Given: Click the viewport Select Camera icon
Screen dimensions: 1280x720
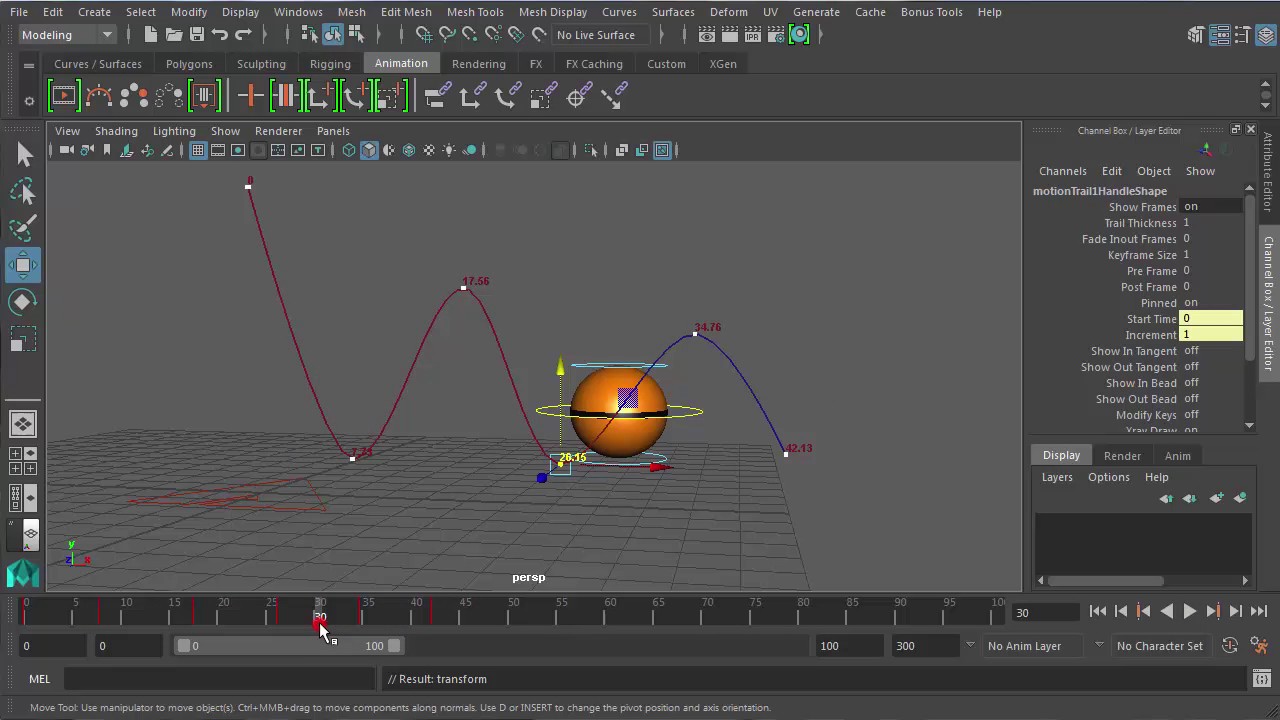Looking at the screenshot, I should 66,150.
